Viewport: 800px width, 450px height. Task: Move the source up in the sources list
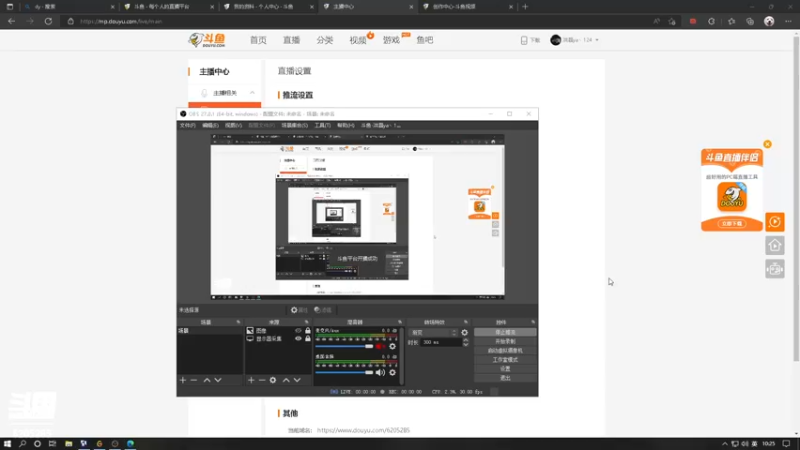(286, 380)
